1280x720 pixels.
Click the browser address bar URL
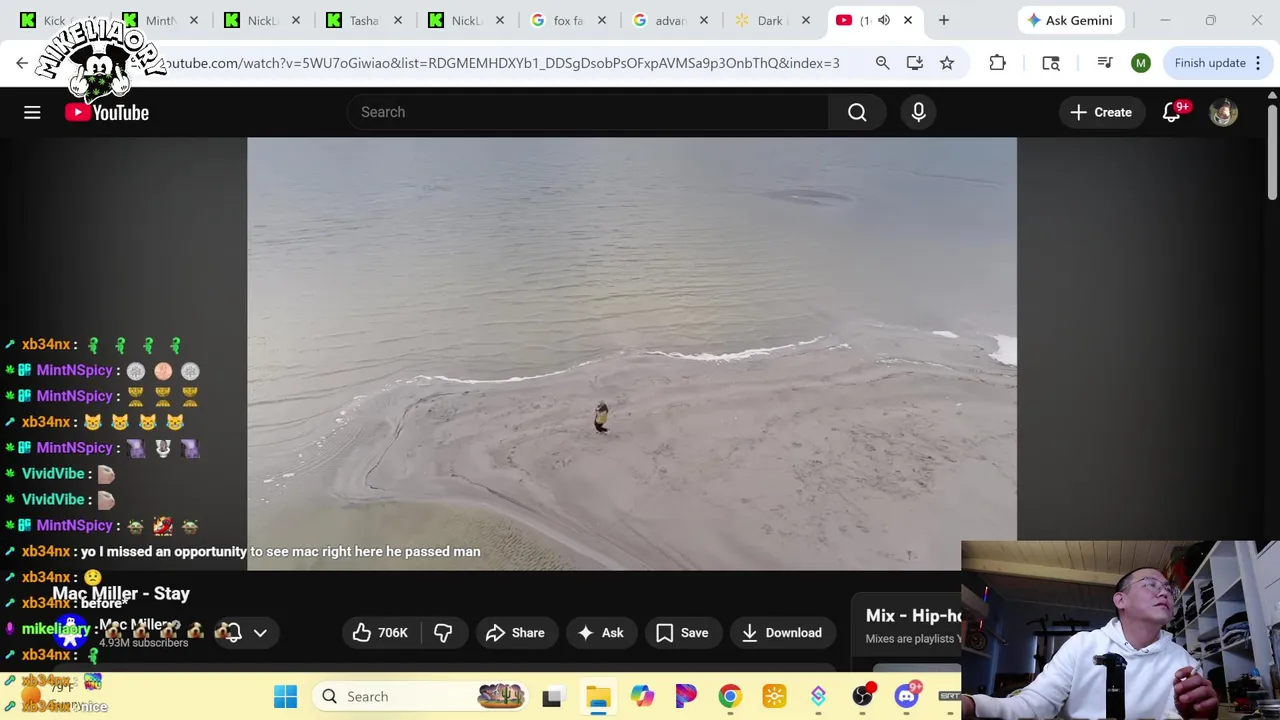coord(500,63)
